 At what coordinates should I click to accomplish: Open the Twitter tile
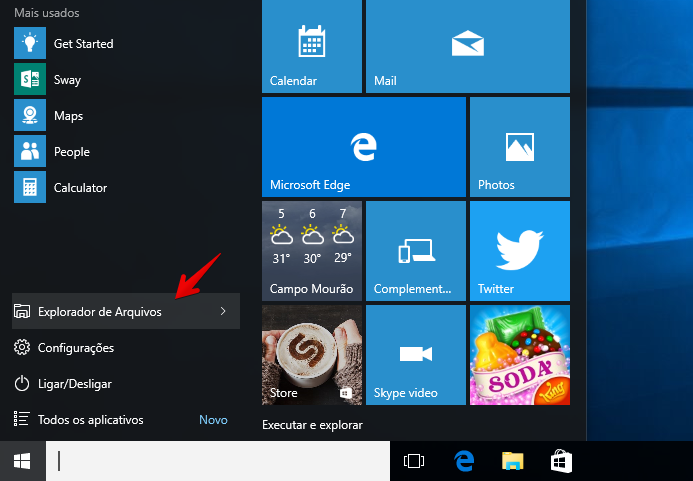point(520,251)
